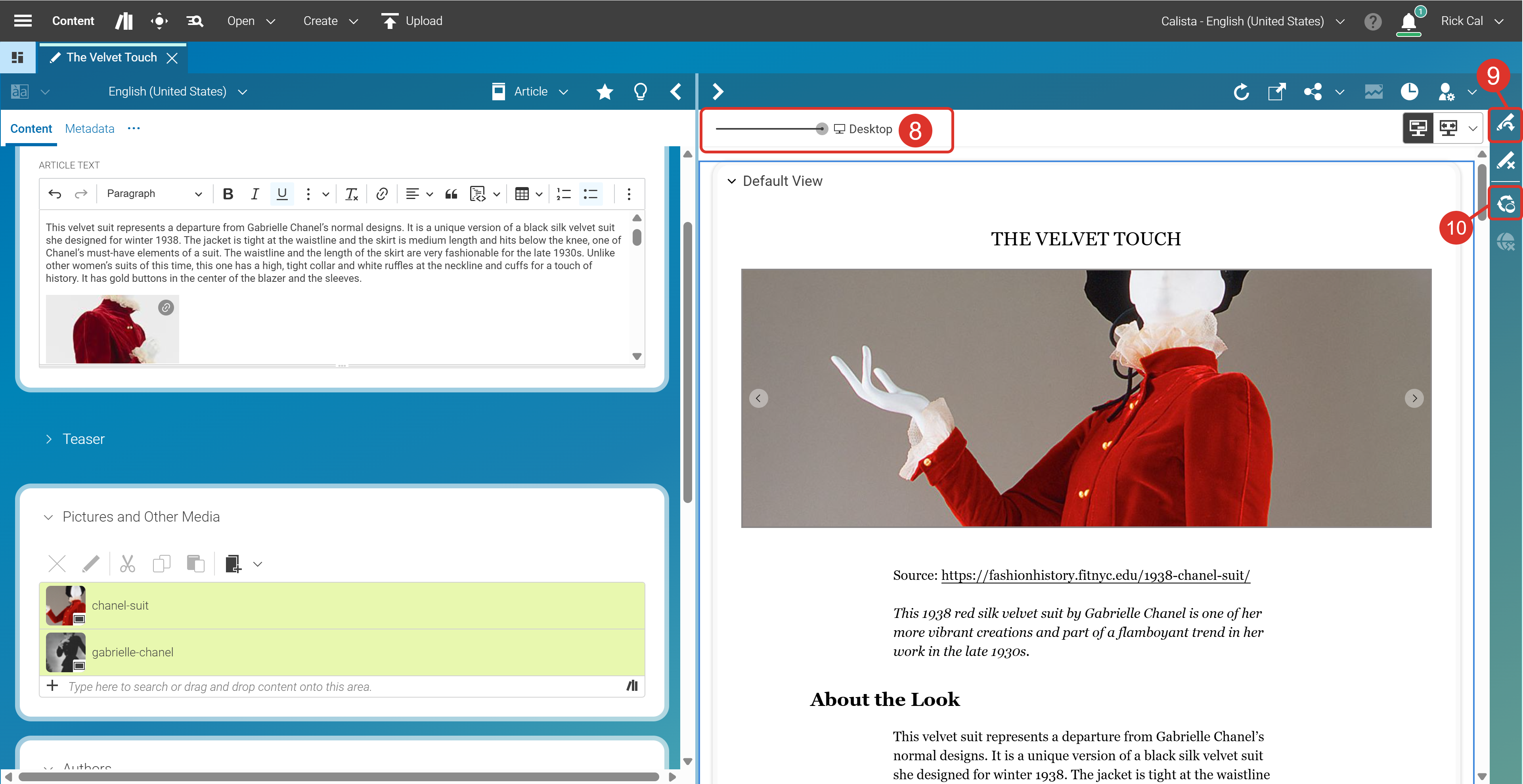Click the Upload button

[412, 21]
